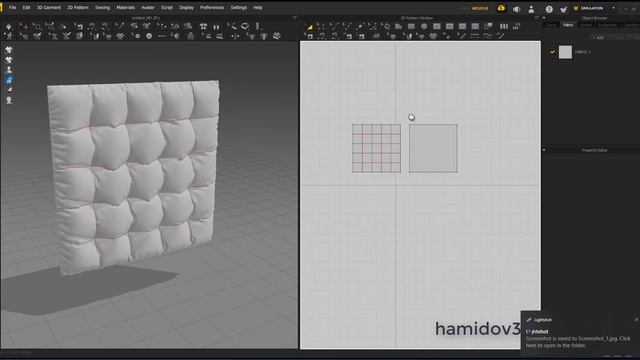
Task: Select the yellow Edit Pattern tool
Action: [x=309, y=27]
